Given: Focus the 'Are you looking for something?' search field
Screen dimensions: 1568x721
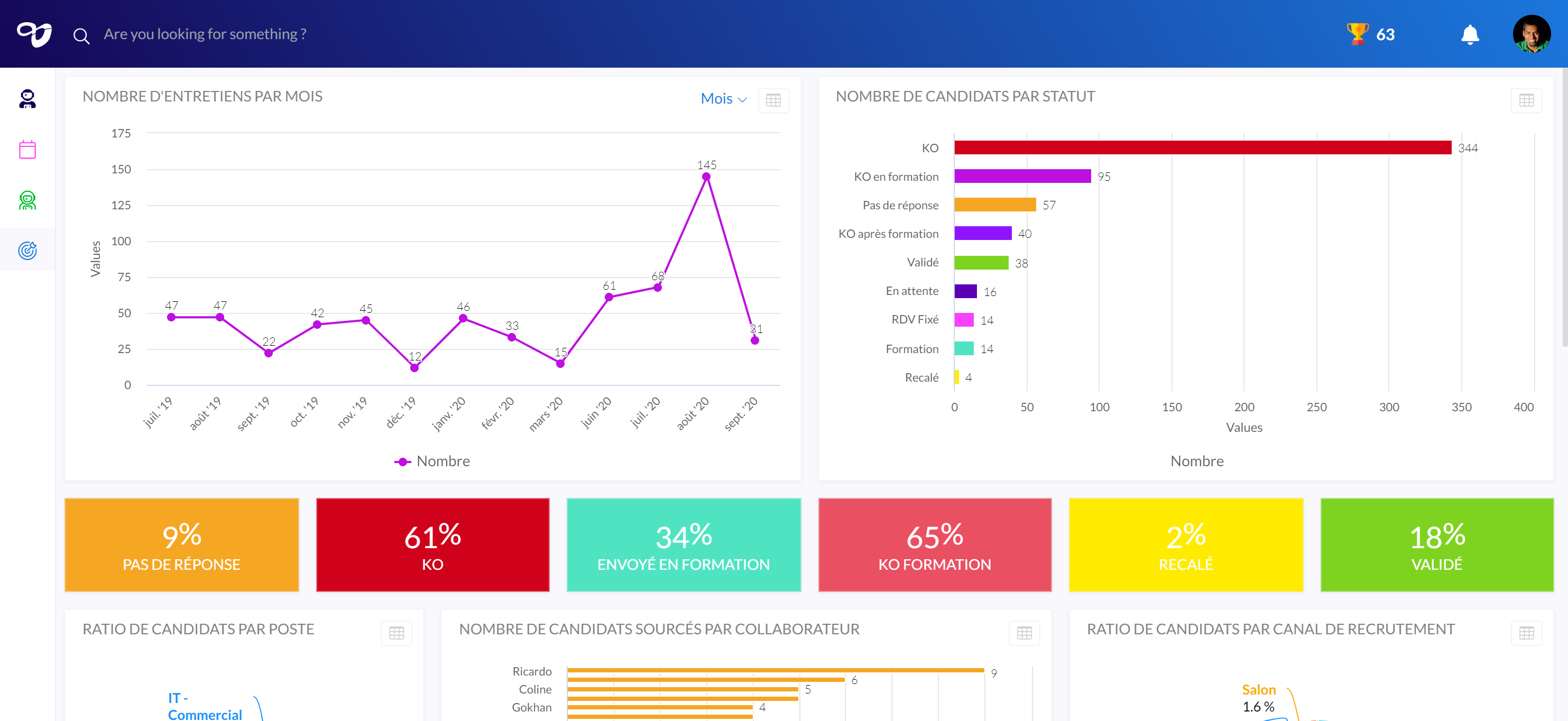Looking at the screenshot, I should (x=205, y=34).
